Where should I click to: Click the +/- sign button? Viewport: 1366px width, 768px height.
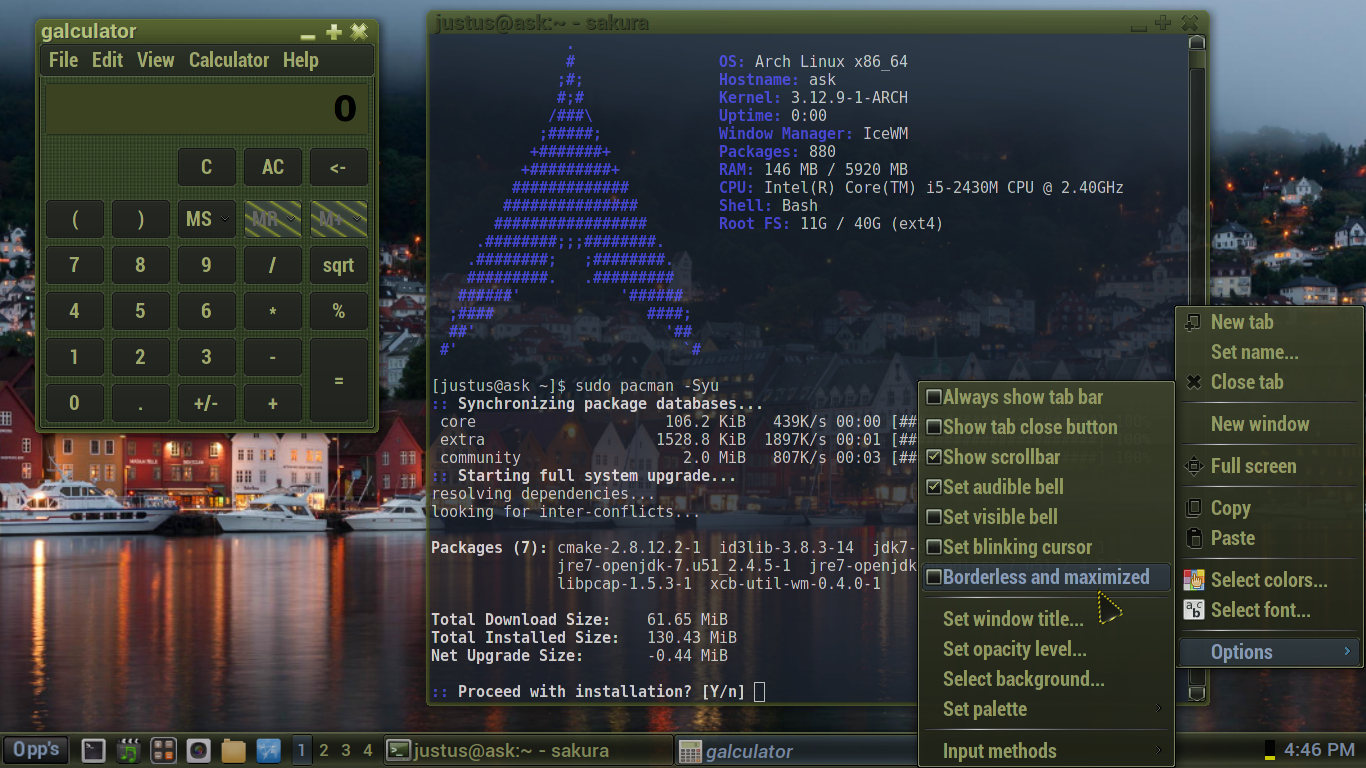coord(207,403)
